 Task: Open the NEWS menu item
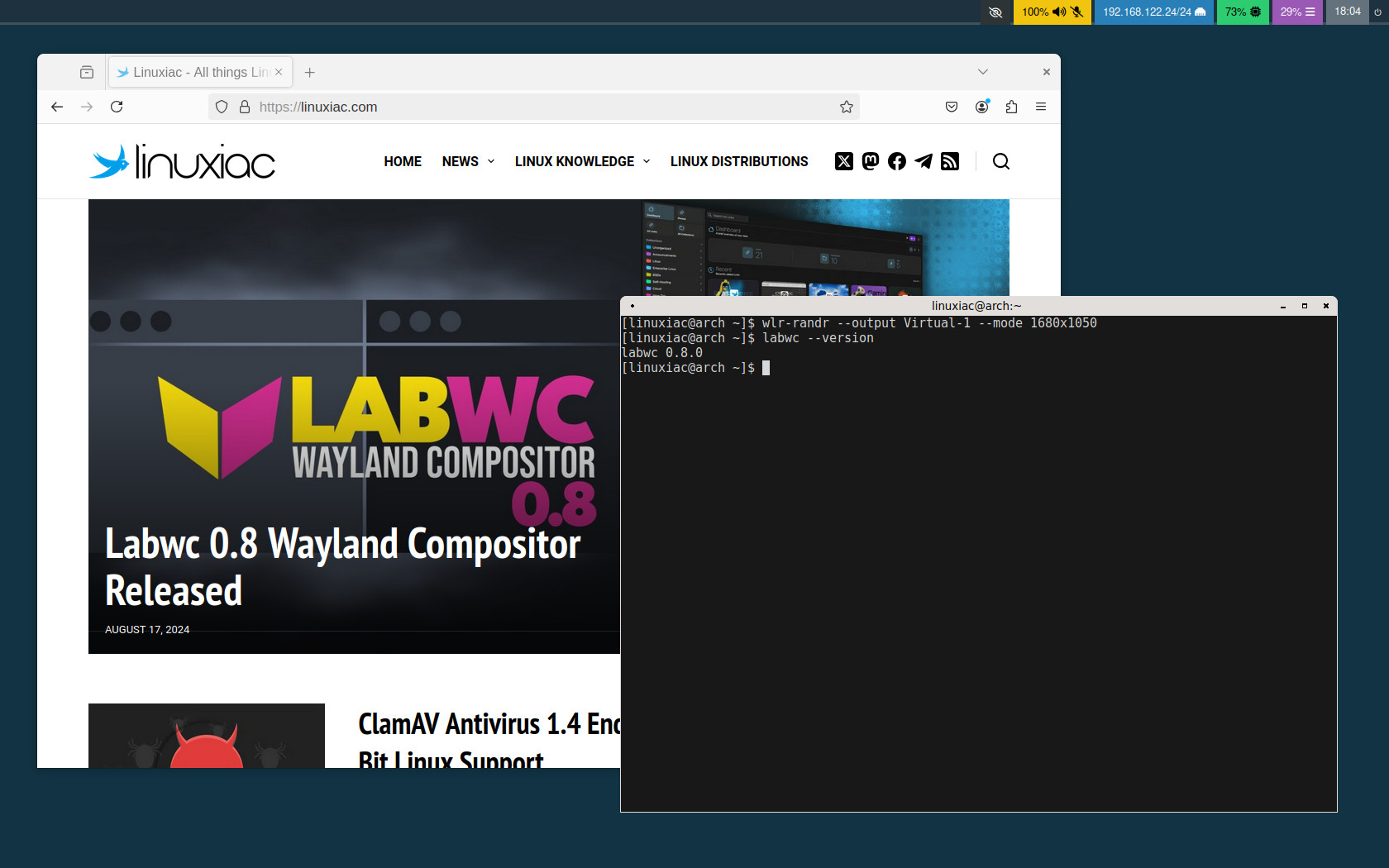460,161
